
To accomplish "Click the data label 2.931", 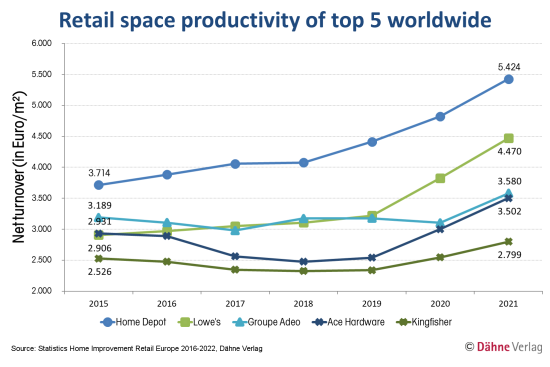I will [100, 222].
